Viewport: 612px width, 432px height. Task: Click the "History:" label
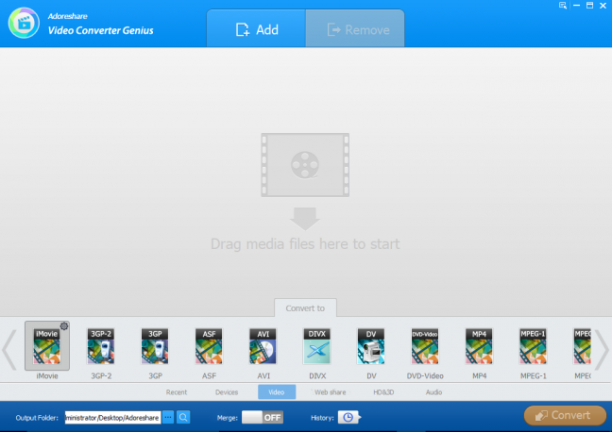(x=322, y=418)
